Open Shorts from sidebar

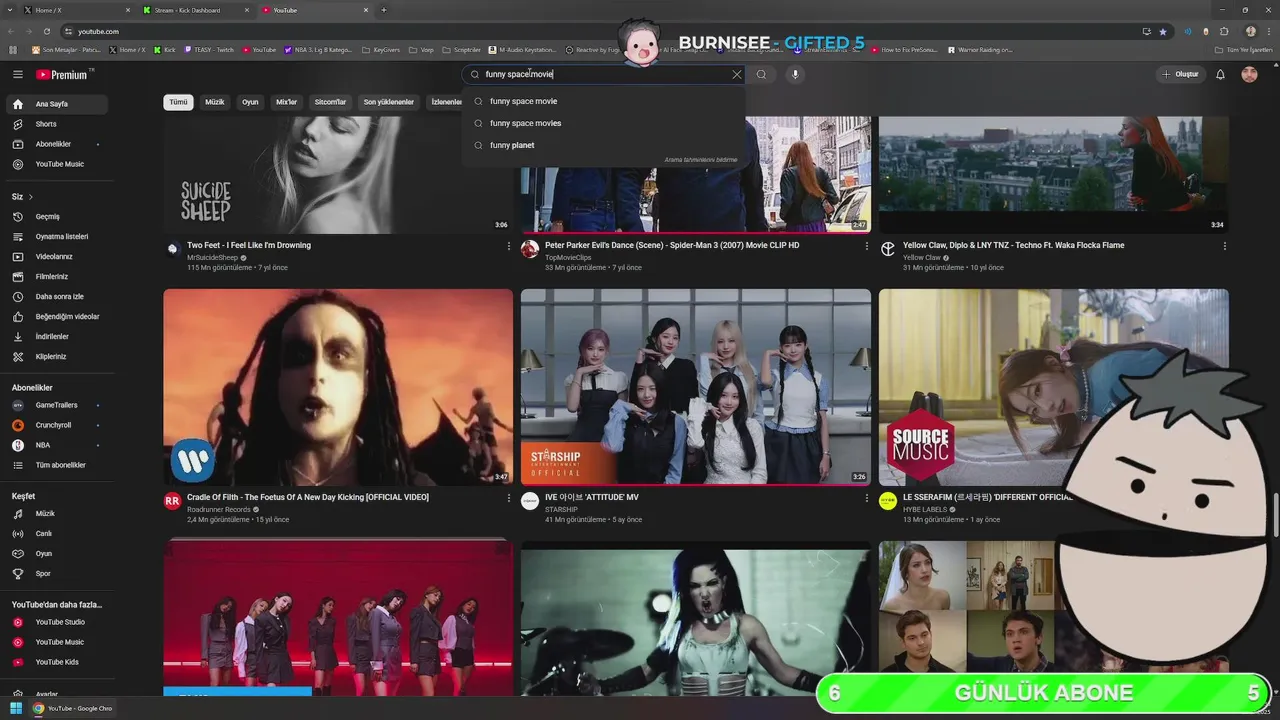[56, 124]
